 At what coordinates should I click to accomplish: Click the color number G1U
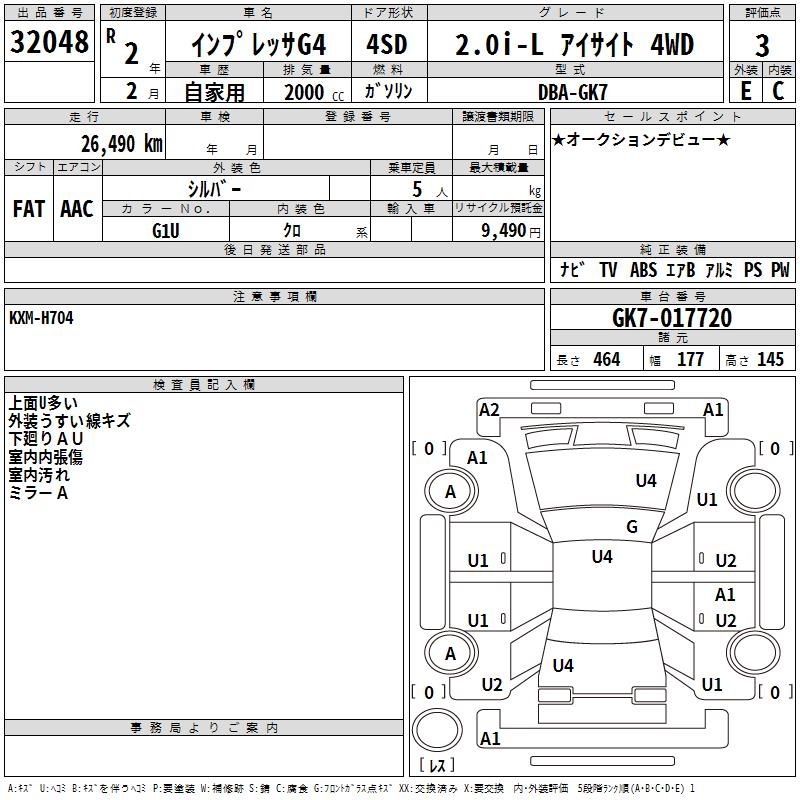165,230
